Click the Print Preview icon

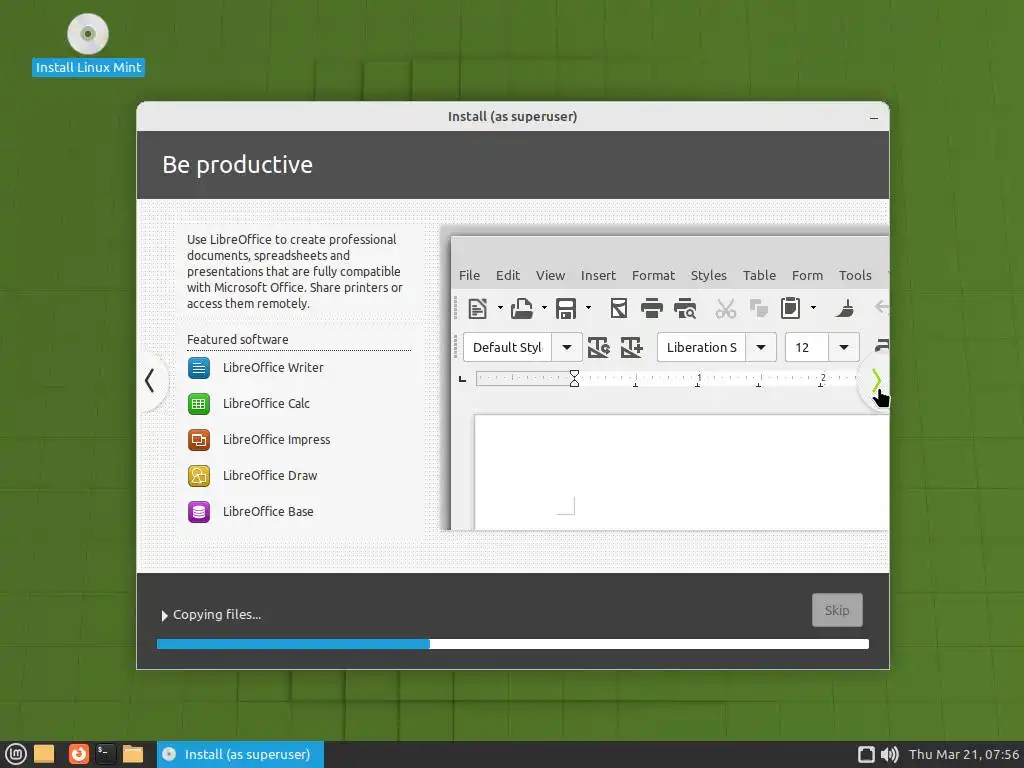pos(685,308)
